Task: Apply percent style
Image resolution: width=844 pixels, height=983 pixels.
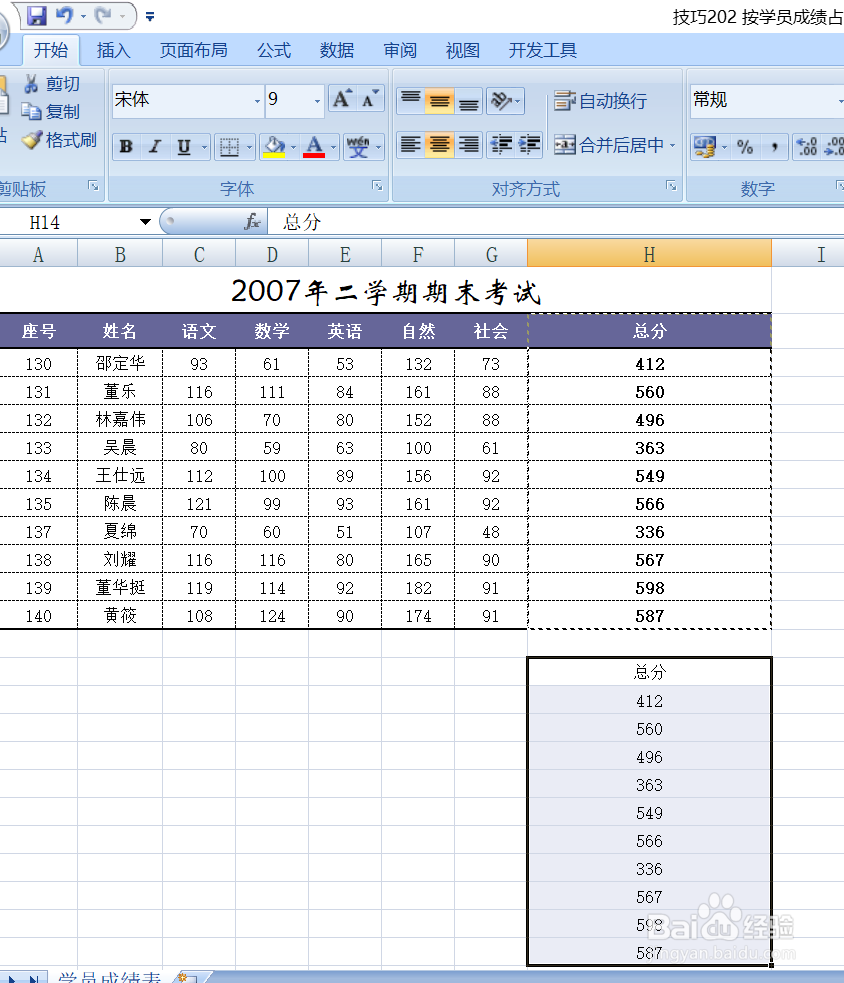Action: pyautogui.click(x=745, y=147)
